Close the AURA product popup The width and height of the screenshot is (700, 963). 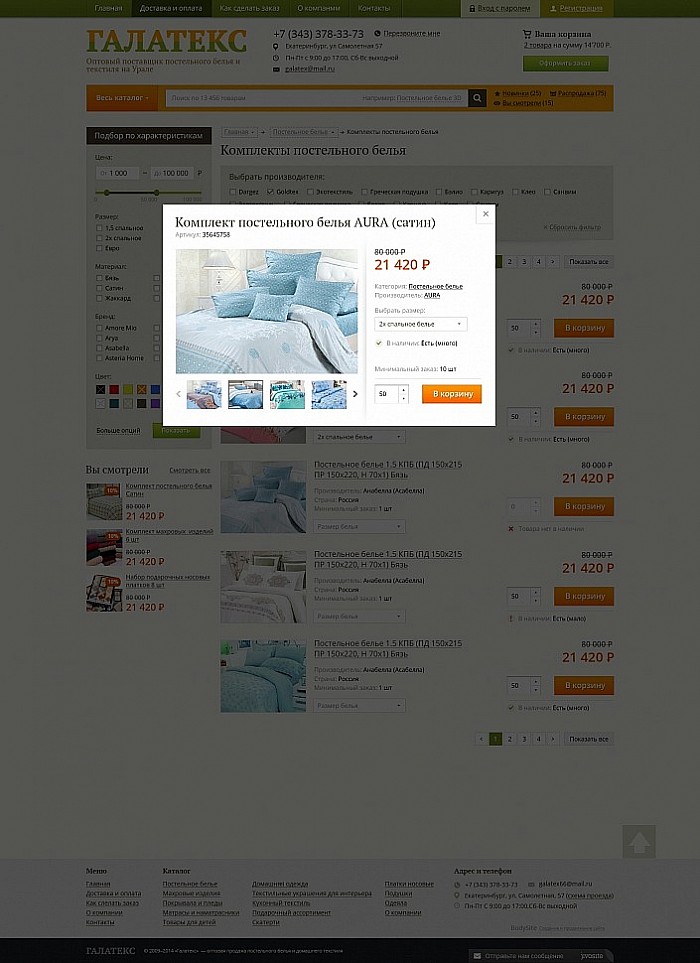(485, 214)
